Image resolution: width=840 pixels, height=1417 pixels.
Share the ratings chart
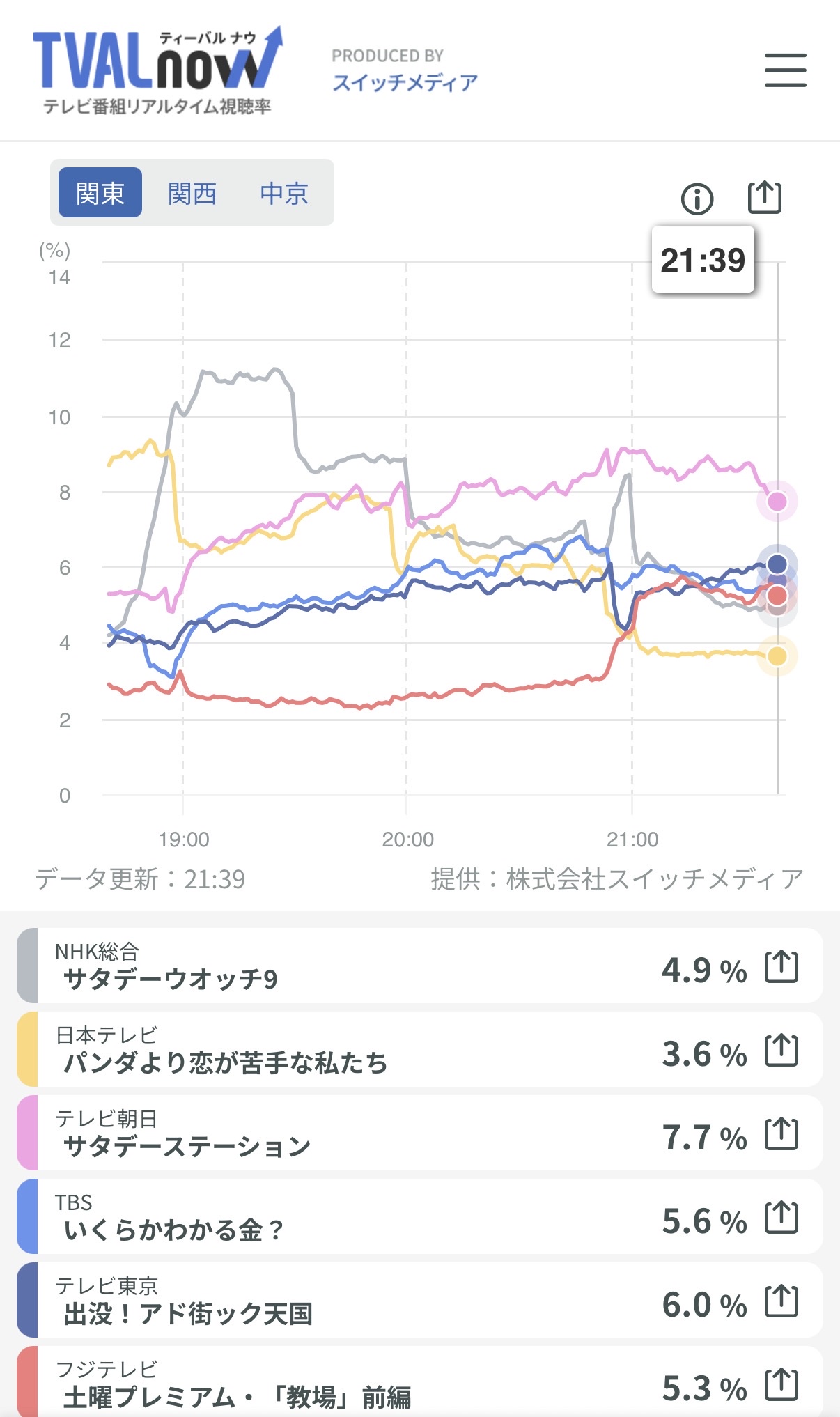[764, 198]
